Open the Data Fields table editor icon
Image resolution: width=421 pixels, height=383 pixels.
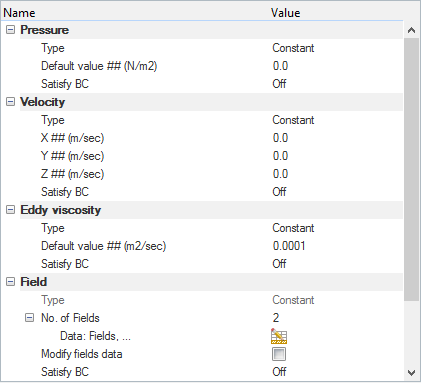[279, 336]
